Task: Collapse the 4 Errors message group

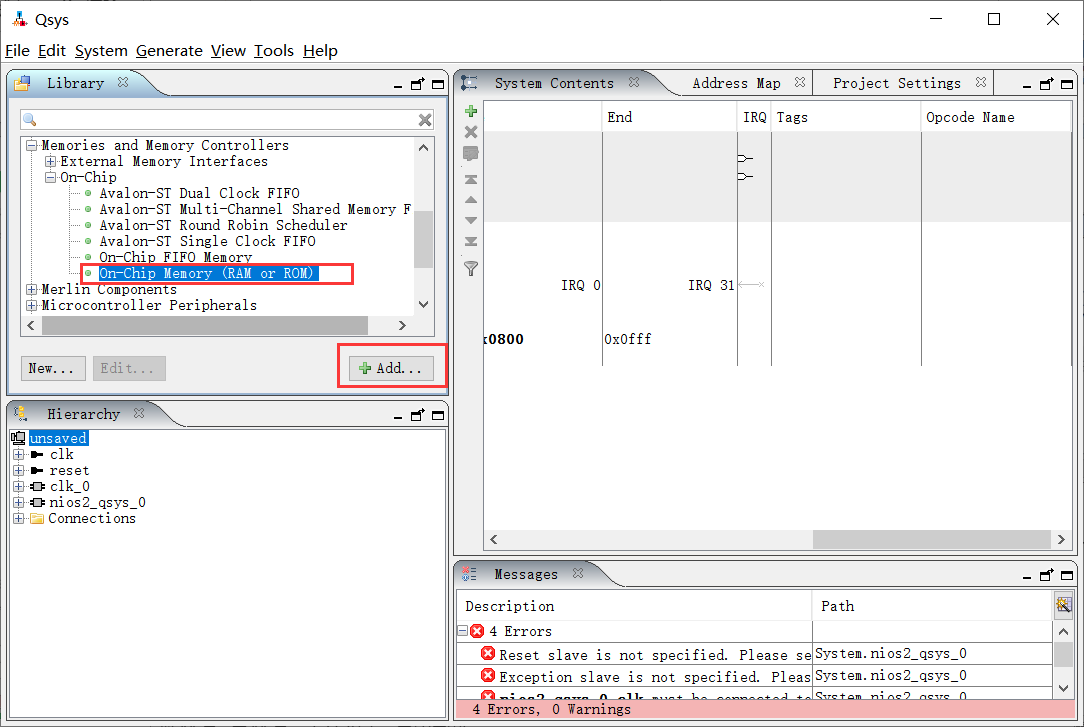Action: pyautogui.click(x=462, y=631)
